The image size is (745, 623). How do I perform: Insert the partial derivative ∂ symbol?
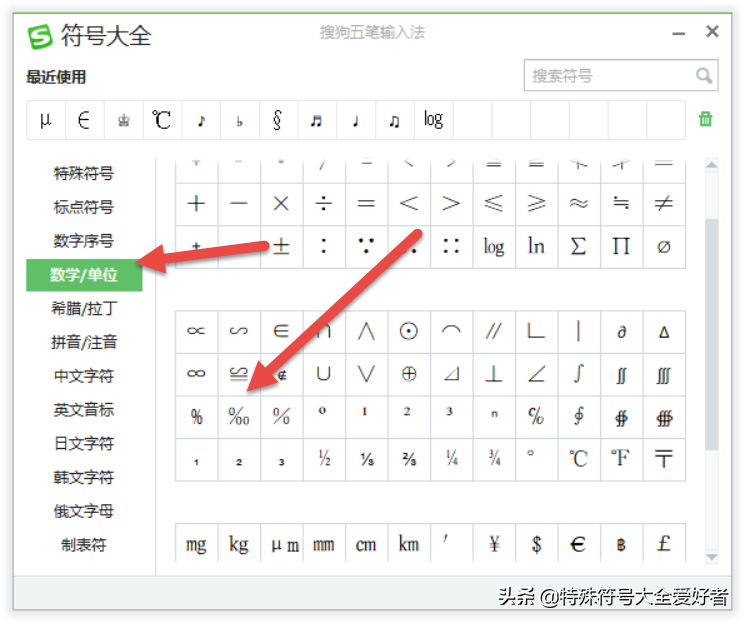click(621, 331)
